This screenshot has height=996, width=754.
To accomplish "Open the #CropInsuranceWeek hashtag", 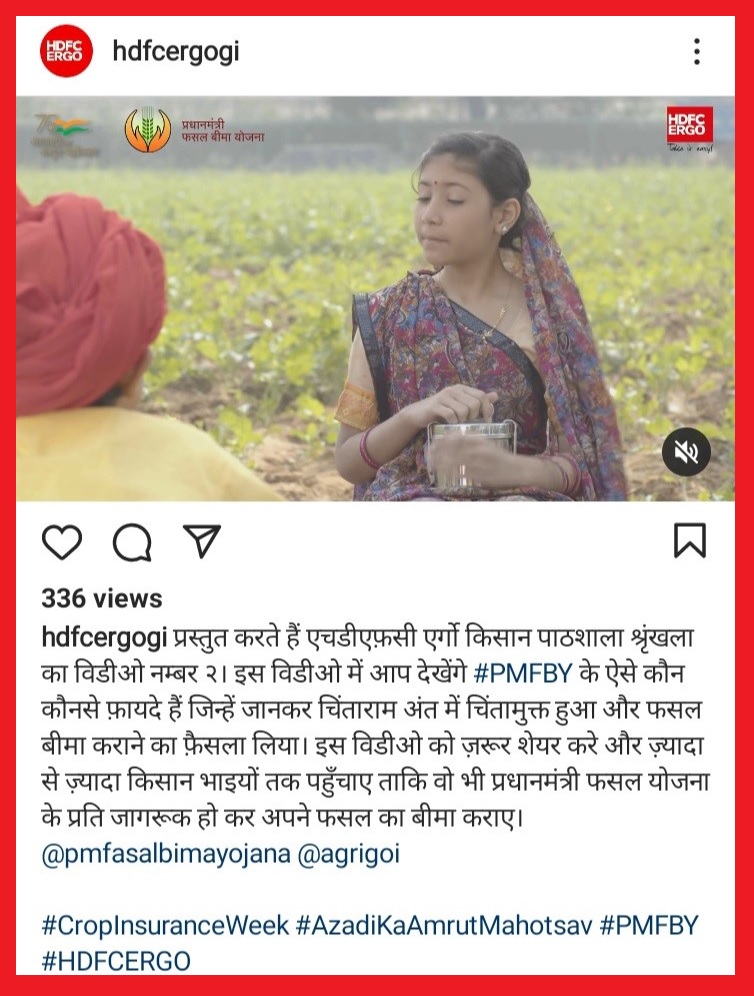I will 165,925.
